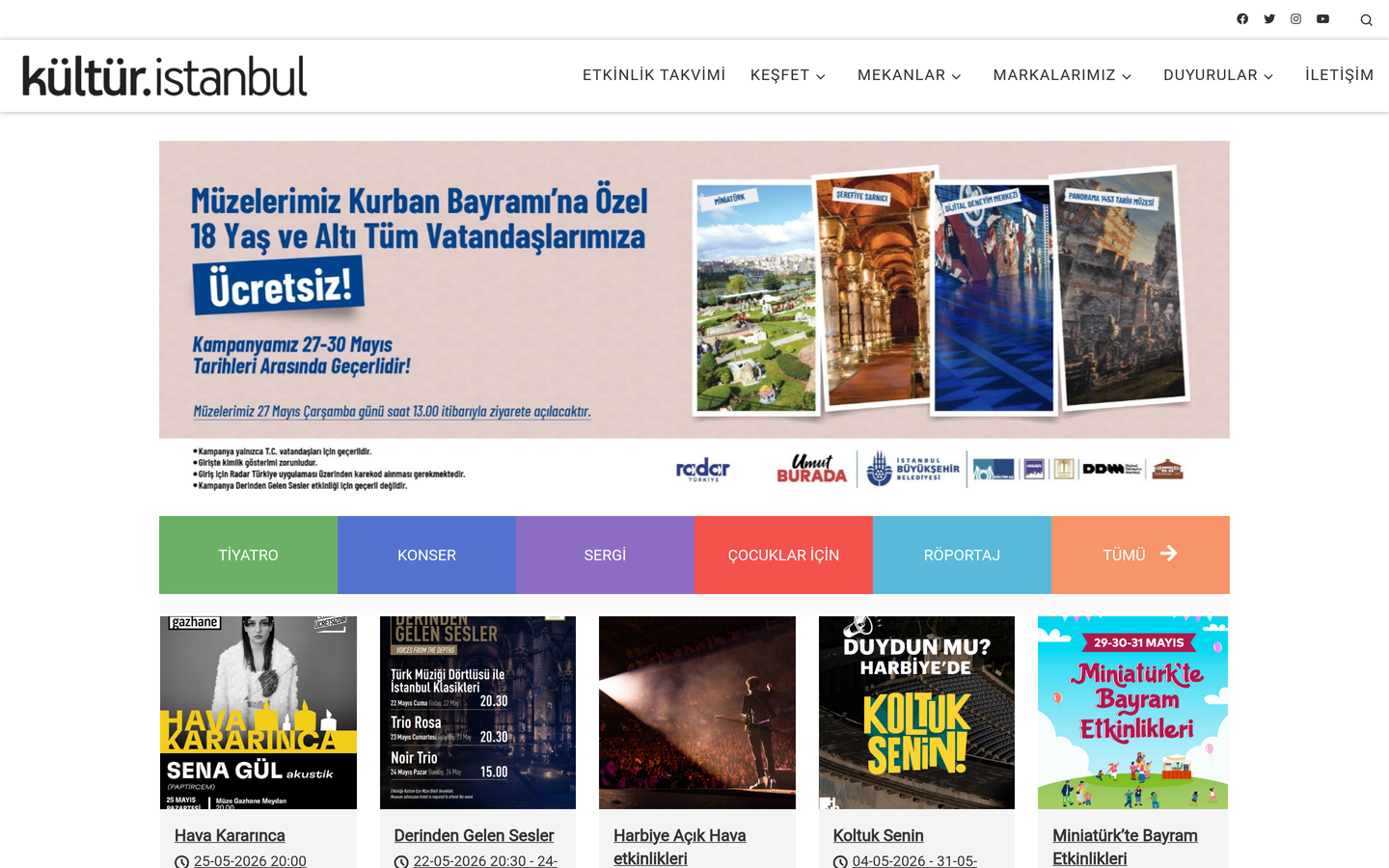The image size is (1389, 868).
Task: Go to the İLETİŞİM page
Action: (x=1339, y=75)
